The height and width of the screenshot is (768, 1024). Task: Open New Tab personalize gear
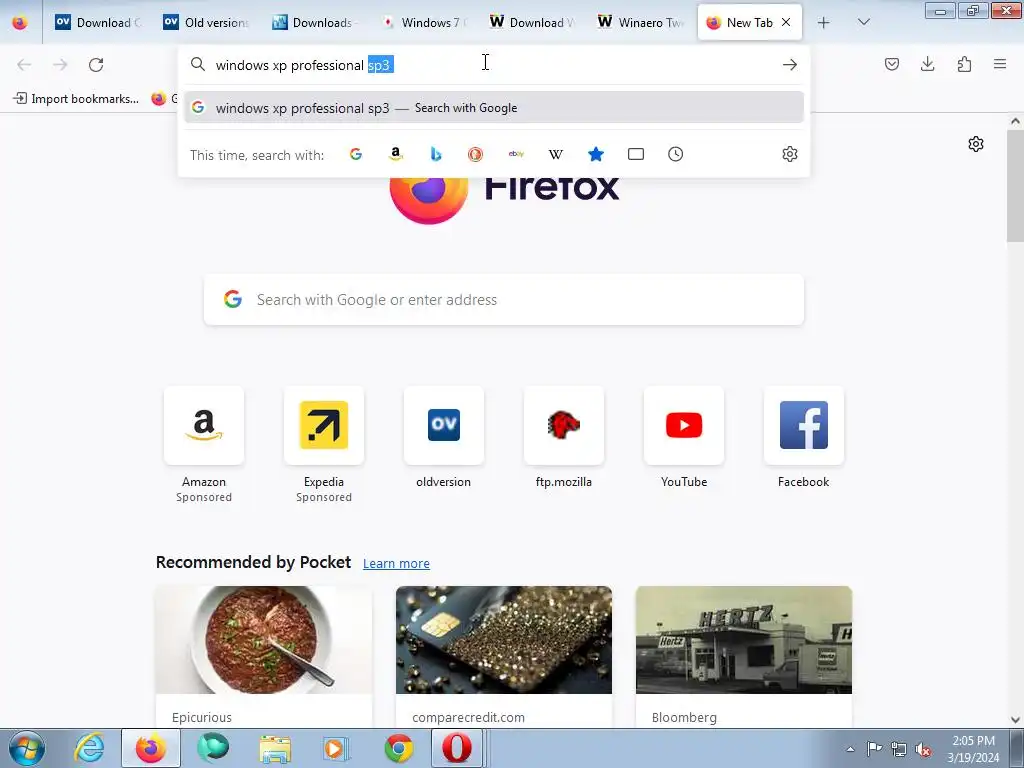point(976,144)
